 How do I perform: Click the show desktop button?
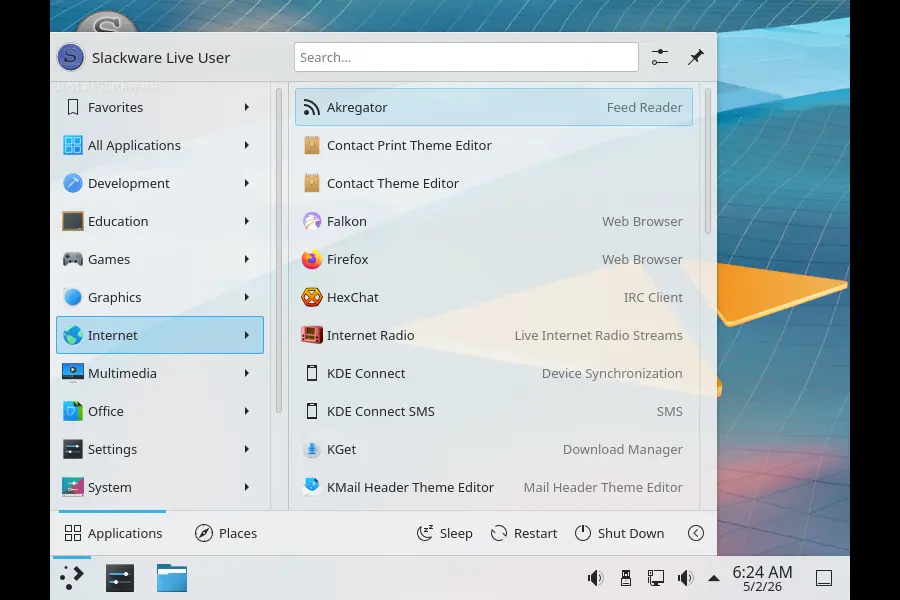pyautogui.click(x=824, y=578)
